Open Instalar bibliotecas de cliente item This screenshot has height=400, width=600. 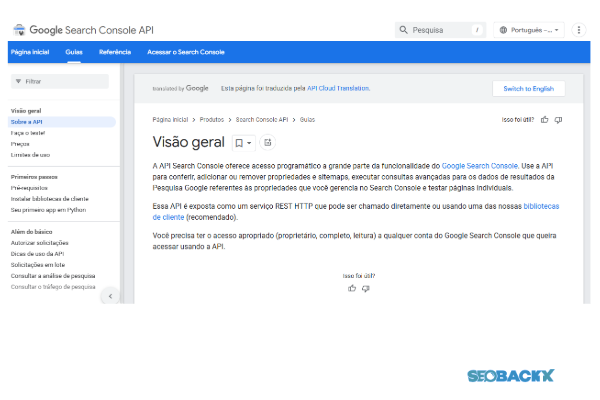click(x=50, y=199)
